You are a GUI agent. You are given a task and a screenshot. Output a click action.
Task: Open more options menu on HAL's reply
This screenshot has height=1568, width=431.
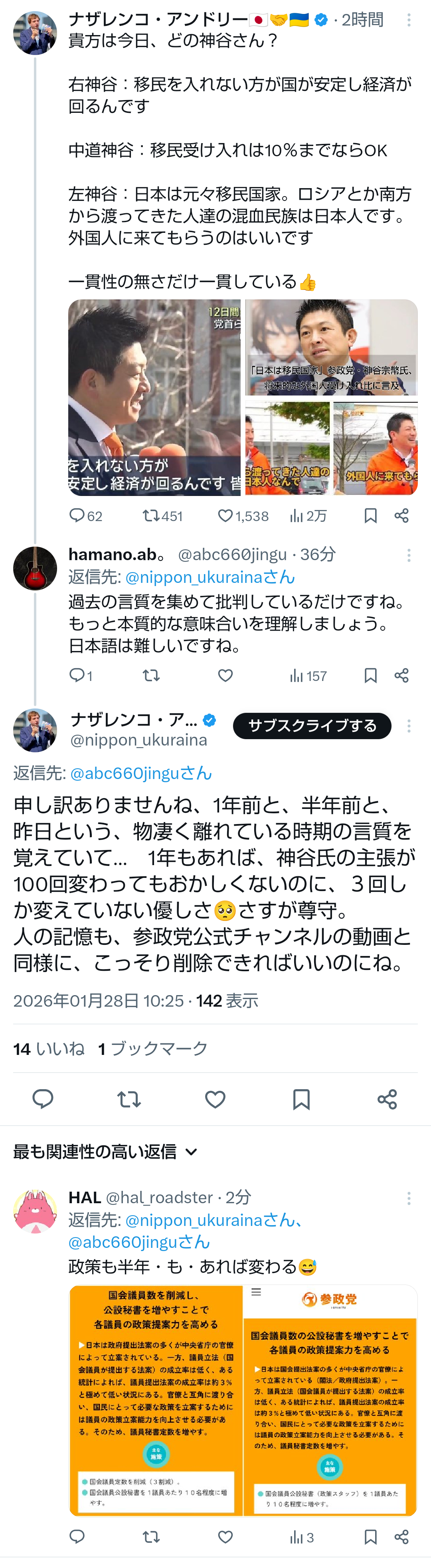(409, 1198)
